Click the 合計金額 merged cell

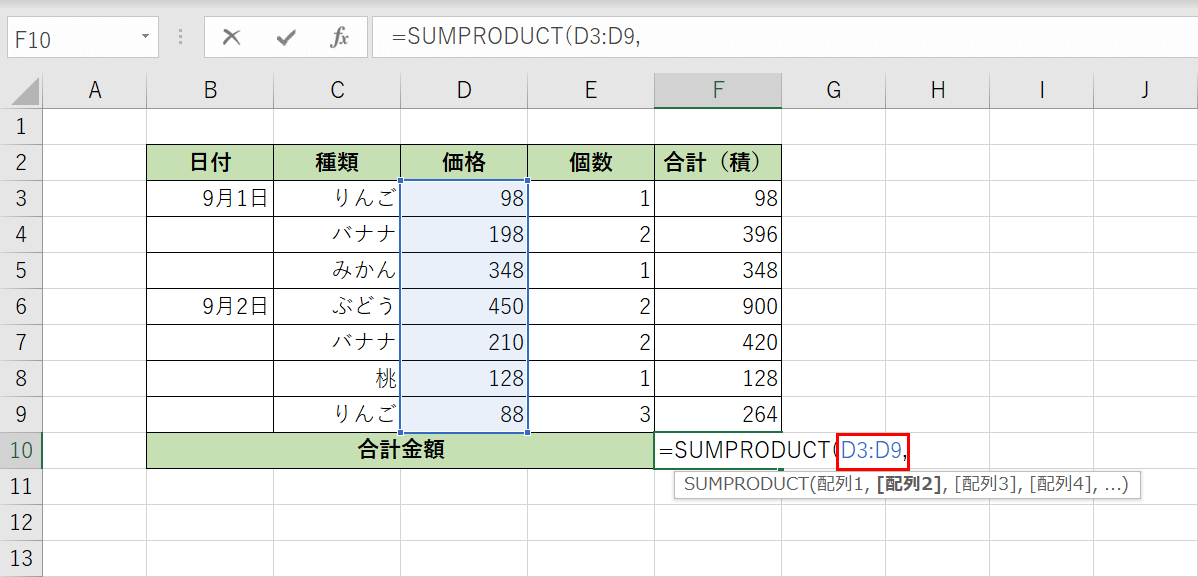(x=400, y=450)
